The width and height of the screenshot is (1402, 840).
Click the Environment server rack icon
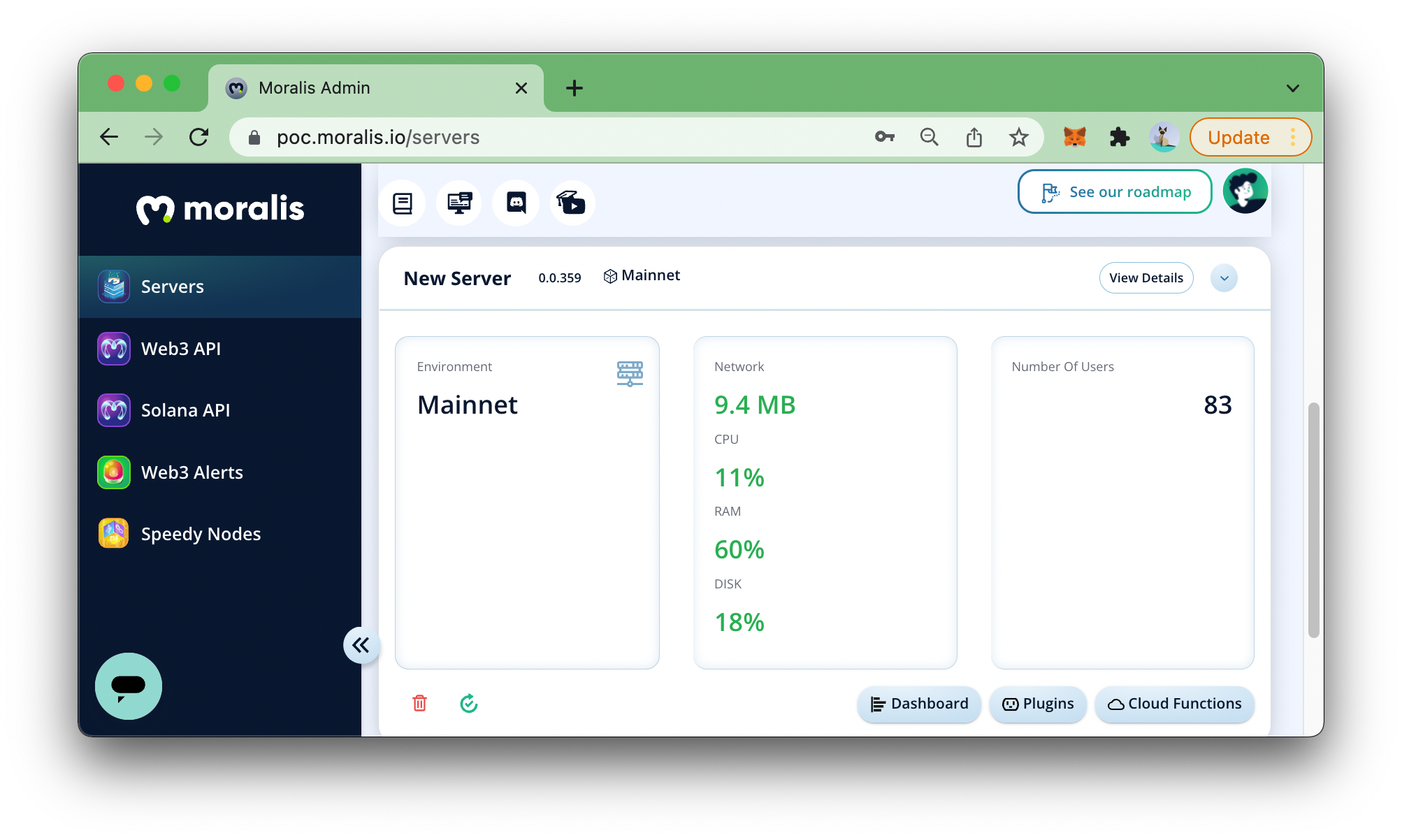tap(630, 374)
